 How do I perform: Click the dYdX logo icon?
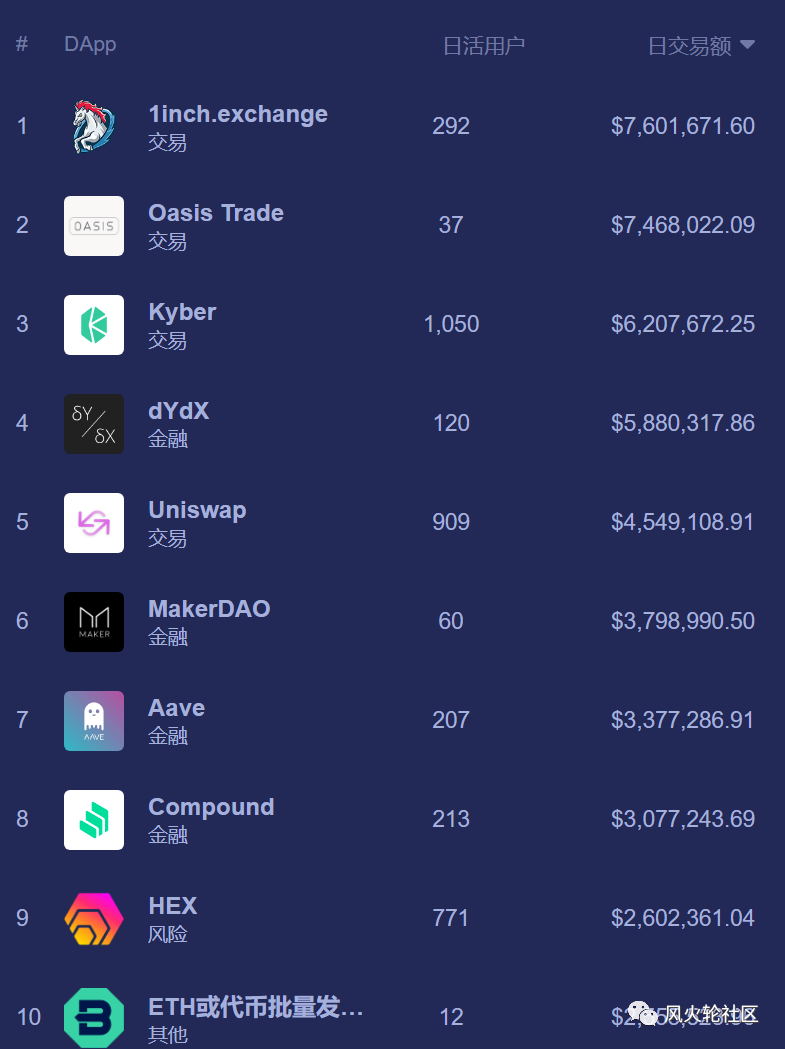(x=94, y=424)
